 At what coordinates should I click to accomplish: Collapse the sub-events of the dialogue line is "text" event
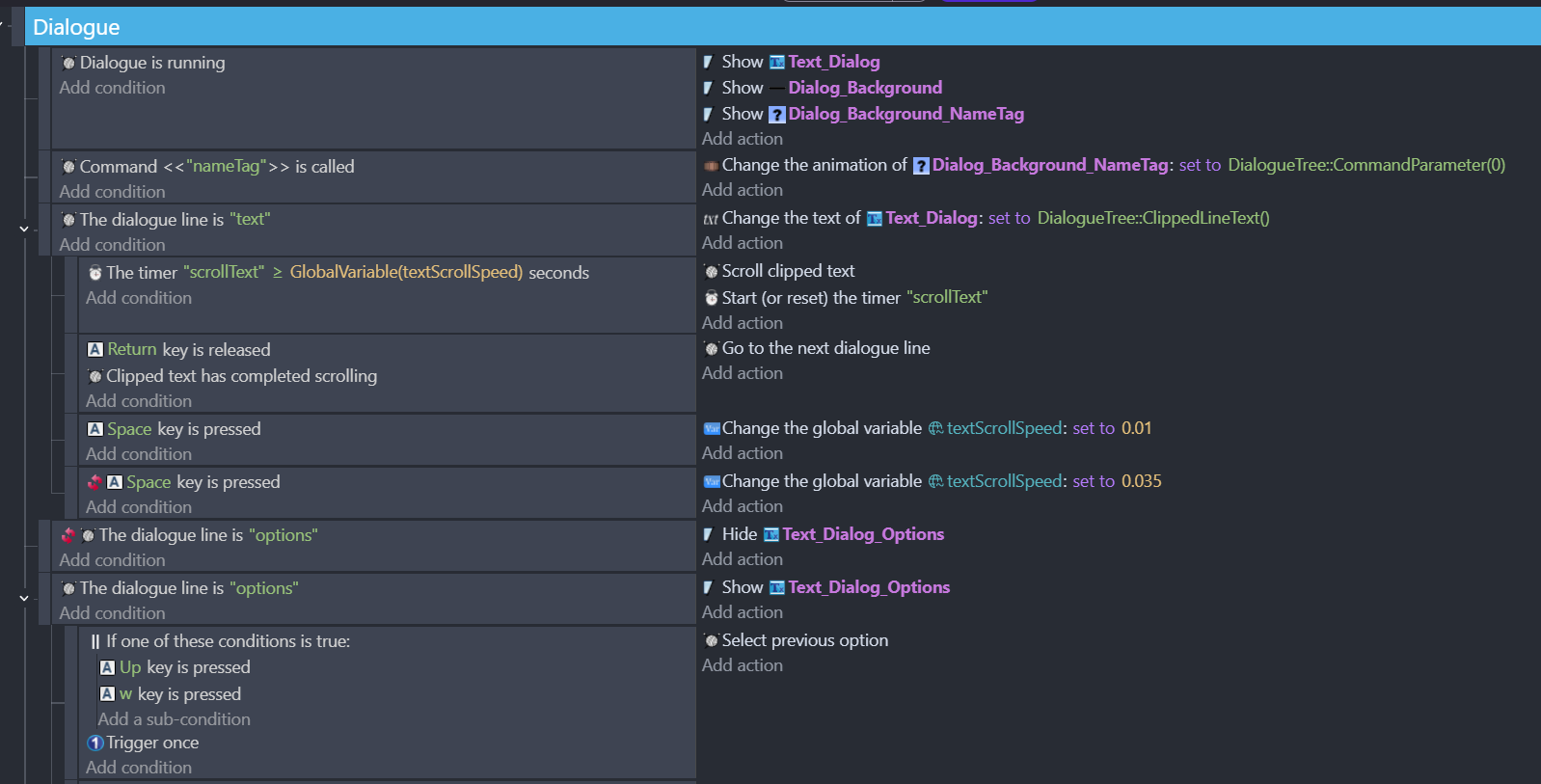click(x=24, y=230)
